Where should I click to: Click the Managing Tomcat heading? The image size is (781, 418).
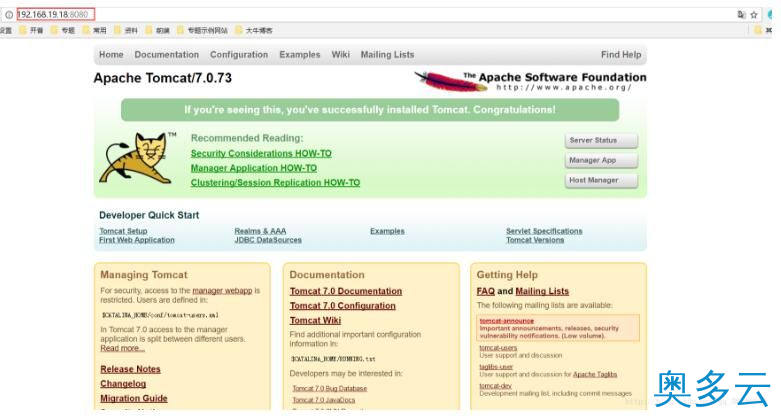coord(143,275)
